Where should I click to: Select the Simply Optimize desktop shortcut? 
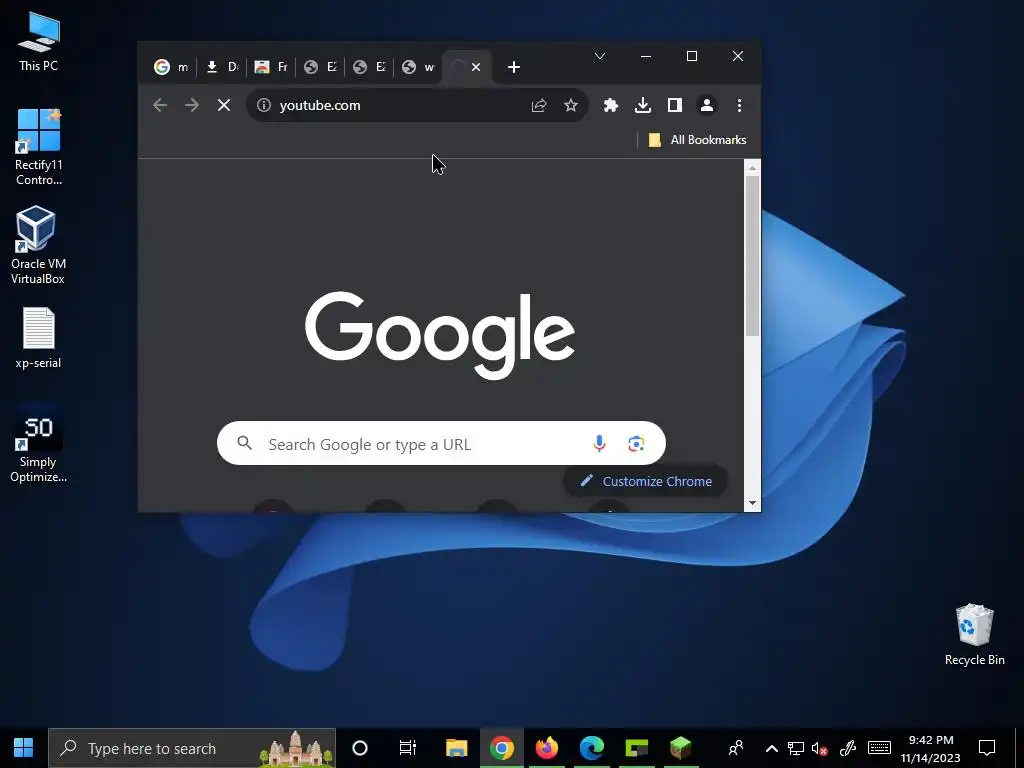(39, 444)
